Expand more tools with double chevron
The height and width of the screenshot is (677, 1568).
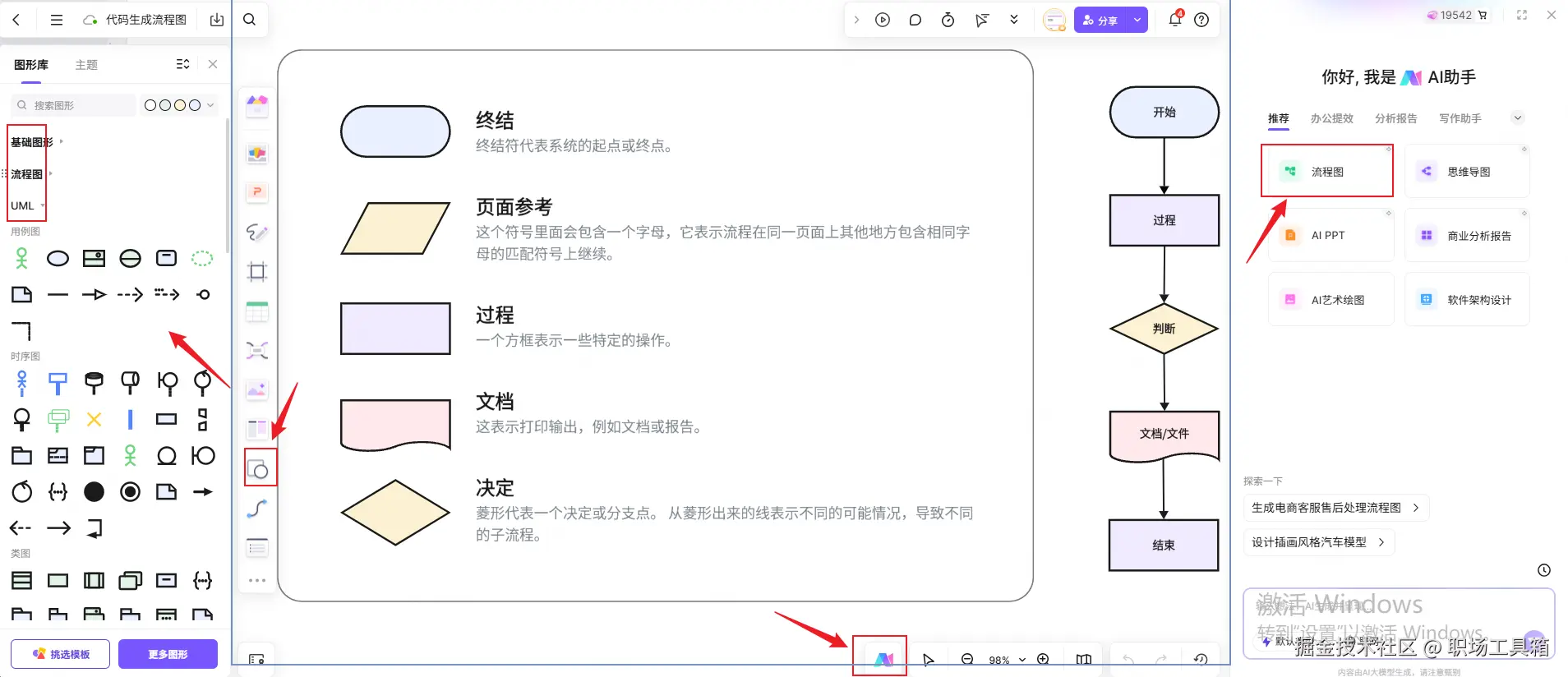click(x=1014, y=20)
